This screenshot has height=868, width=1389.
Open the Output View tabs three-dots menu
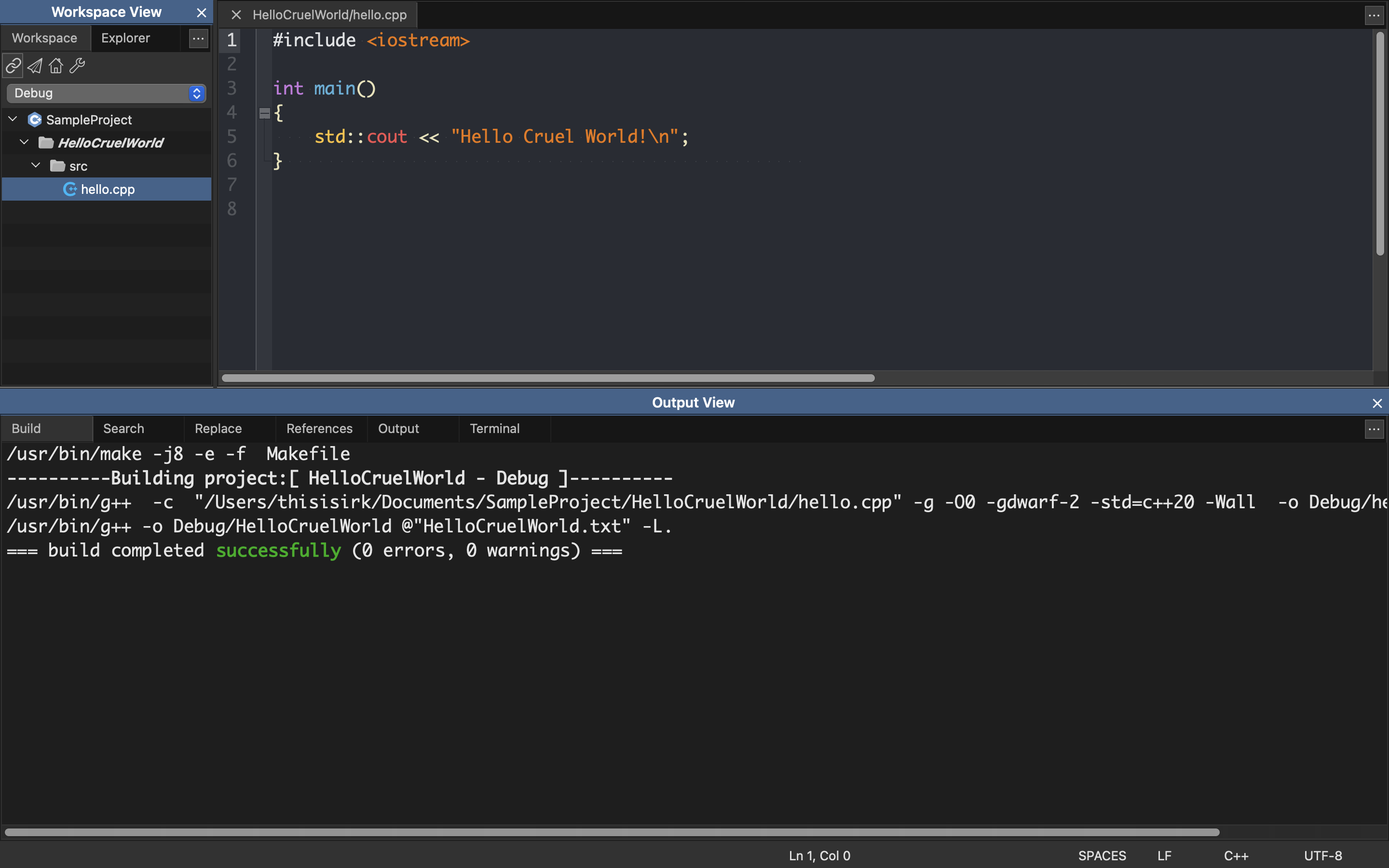coord(1374,429)
